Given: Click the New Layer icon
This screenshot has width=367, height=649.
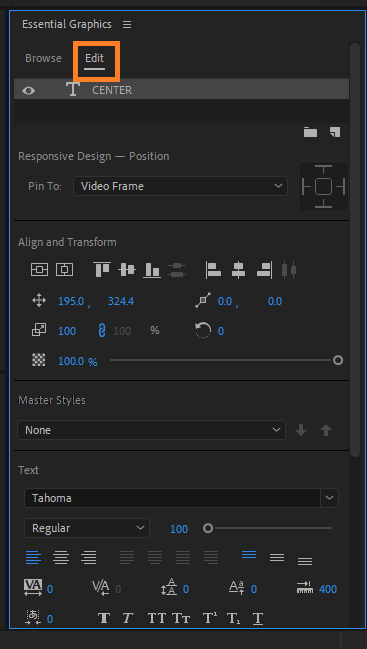Looking at the screenshot, I should click(335, 132).
